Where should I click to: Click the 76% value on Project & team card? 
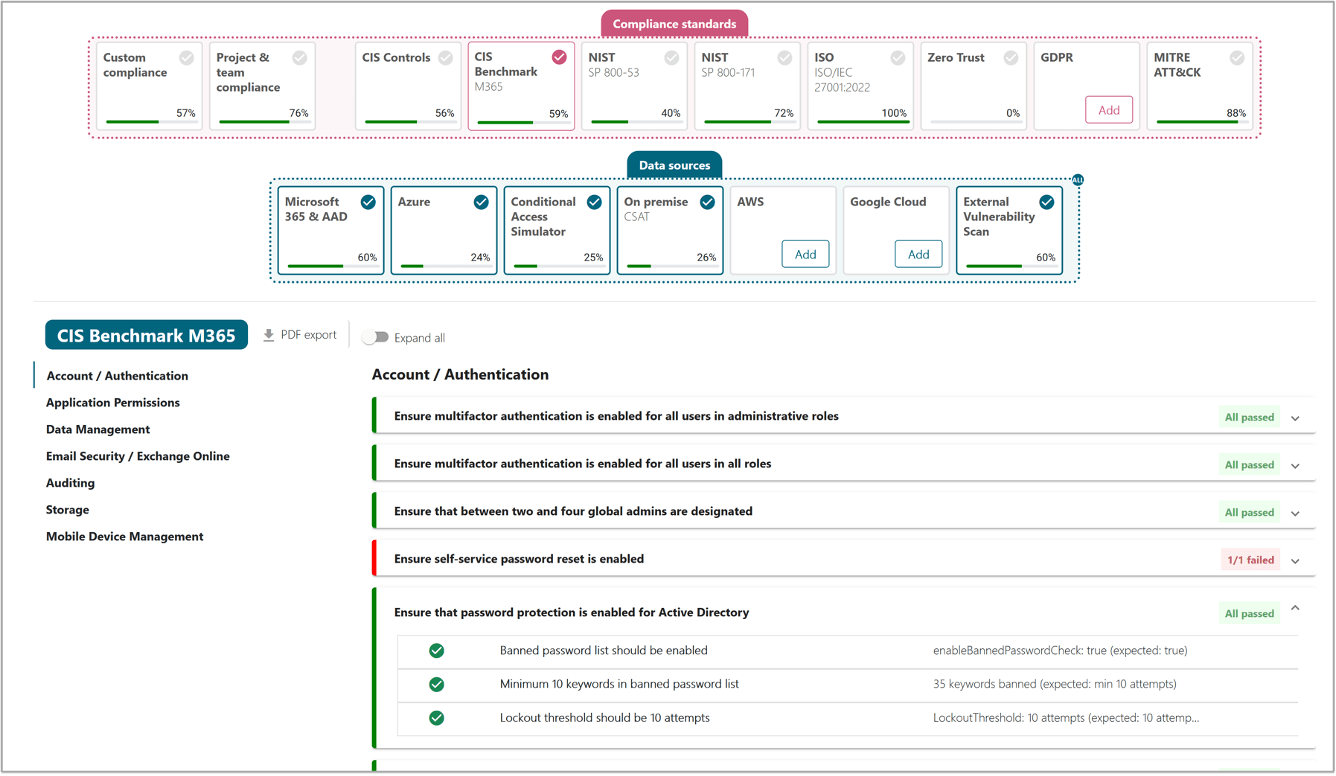[299, 113]
